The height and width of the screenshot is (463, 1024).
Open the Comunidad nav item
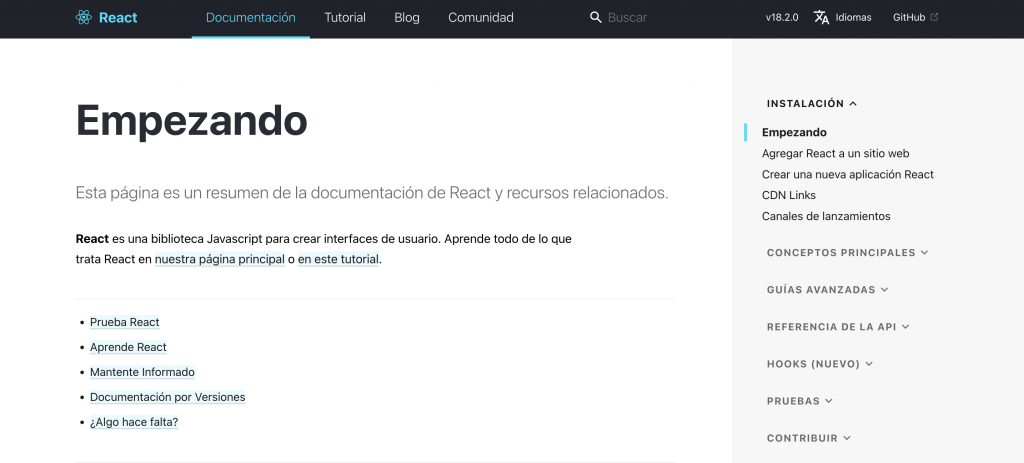pyautogui.click(x=481, y=17)
